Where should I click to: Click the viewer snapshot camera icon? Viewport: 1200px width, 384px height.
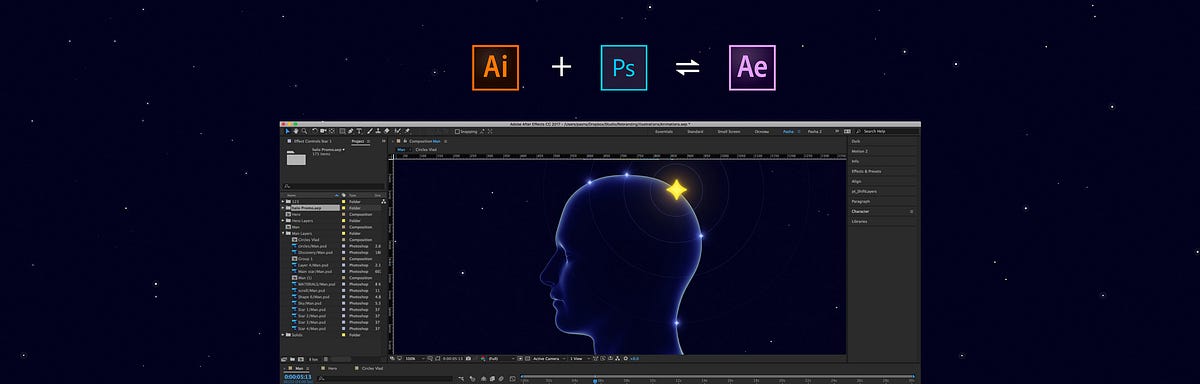tap(469, 358)
